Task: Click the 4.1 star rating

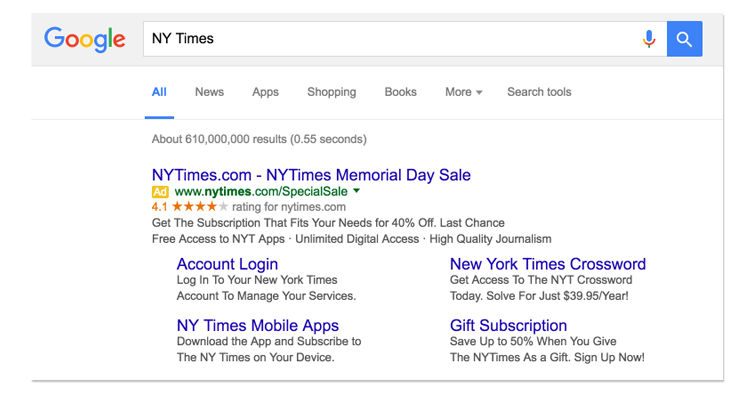Action: [190, 207]
